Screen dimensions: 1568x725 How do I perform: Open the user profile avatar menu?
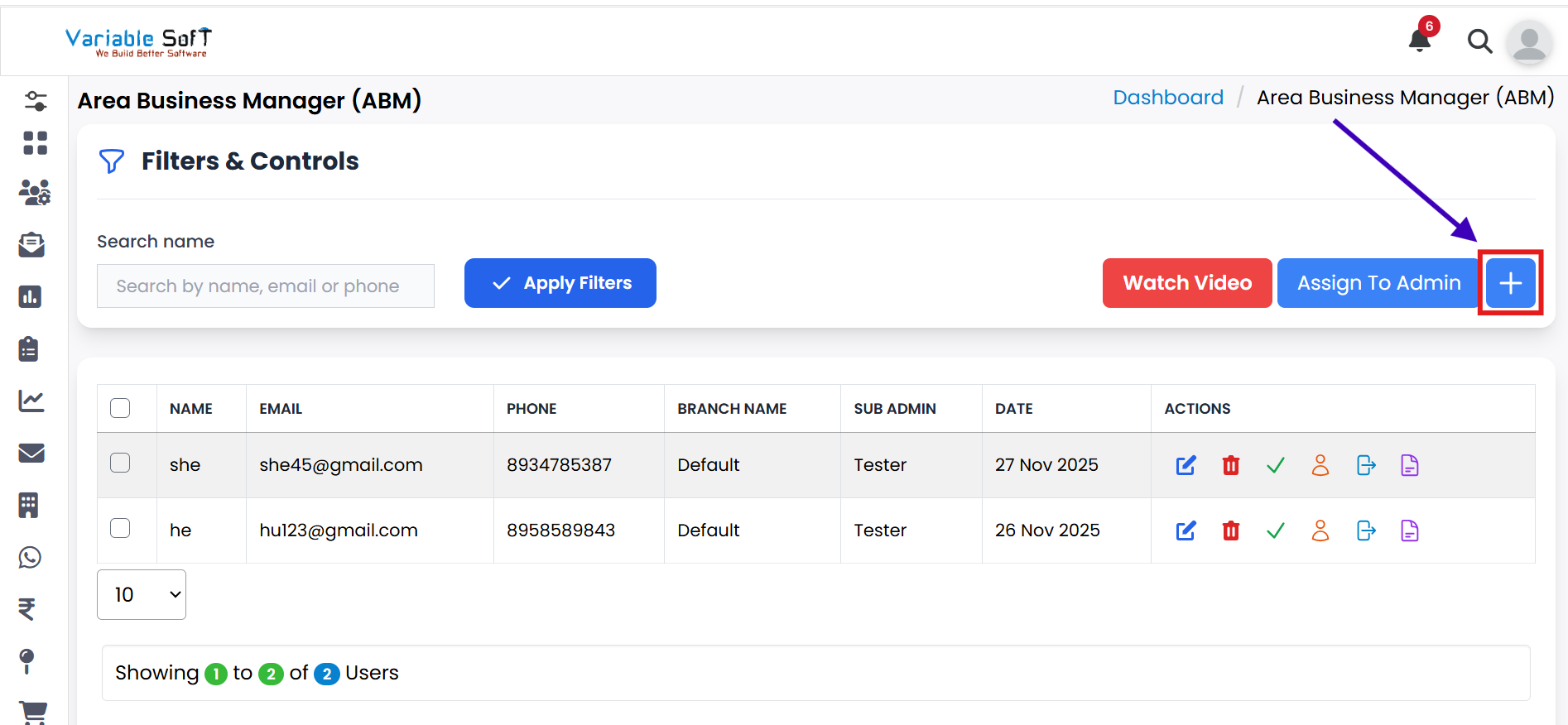pos(1528,41)
